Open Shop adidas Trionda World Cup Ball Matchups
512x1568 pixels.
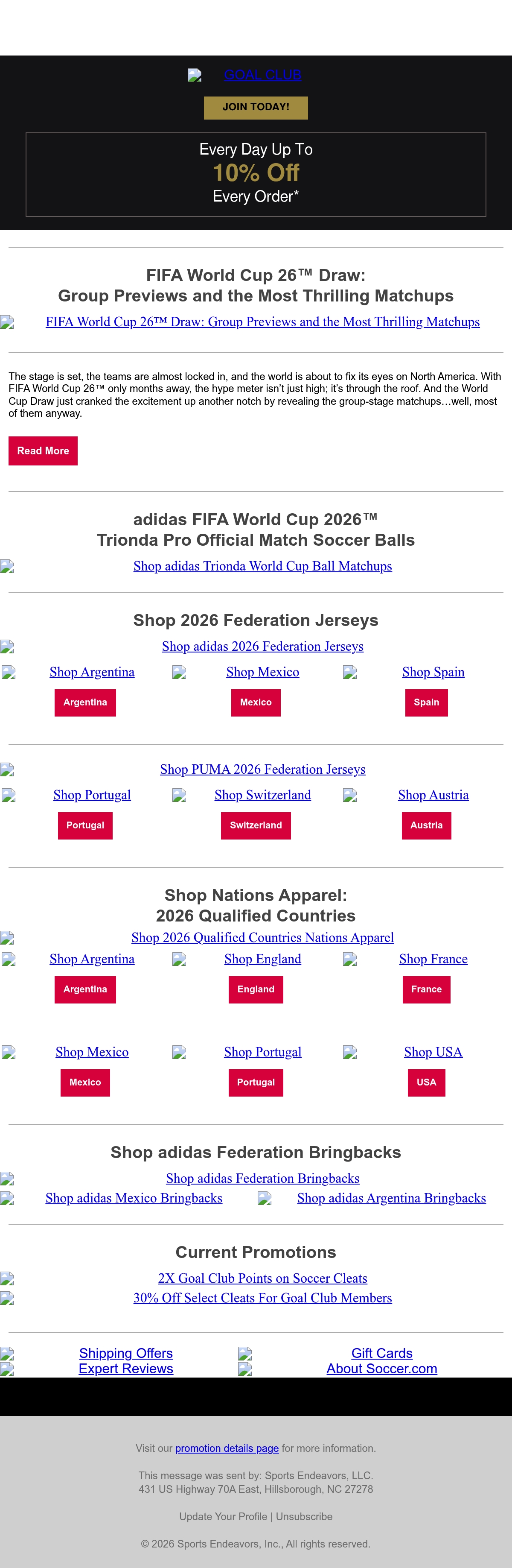pos(263,566)
